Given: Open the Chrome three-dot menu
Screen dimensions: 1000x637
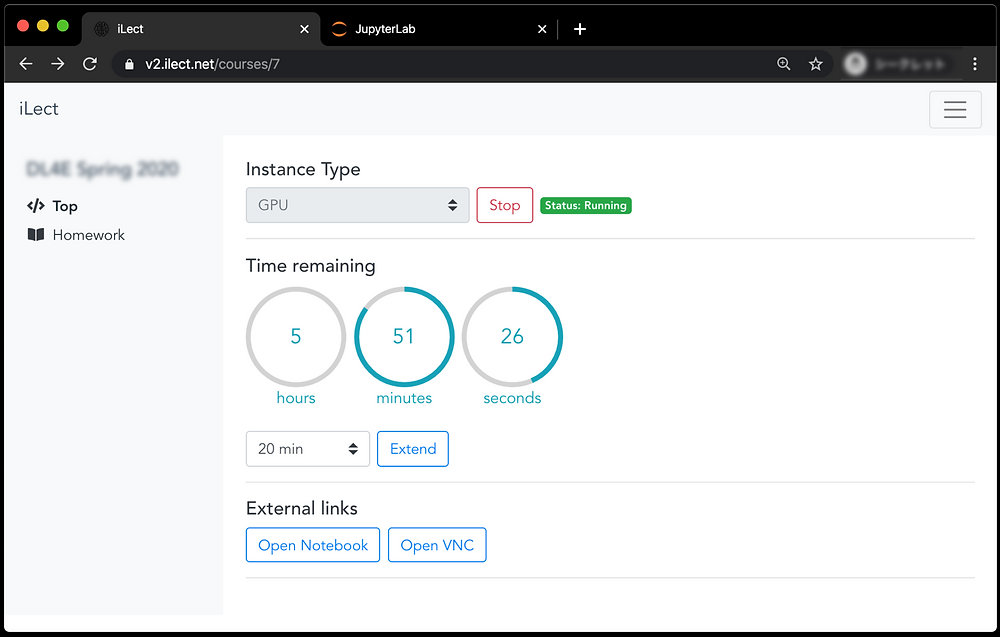Looking at the screenshot, I should click(975, 63).
